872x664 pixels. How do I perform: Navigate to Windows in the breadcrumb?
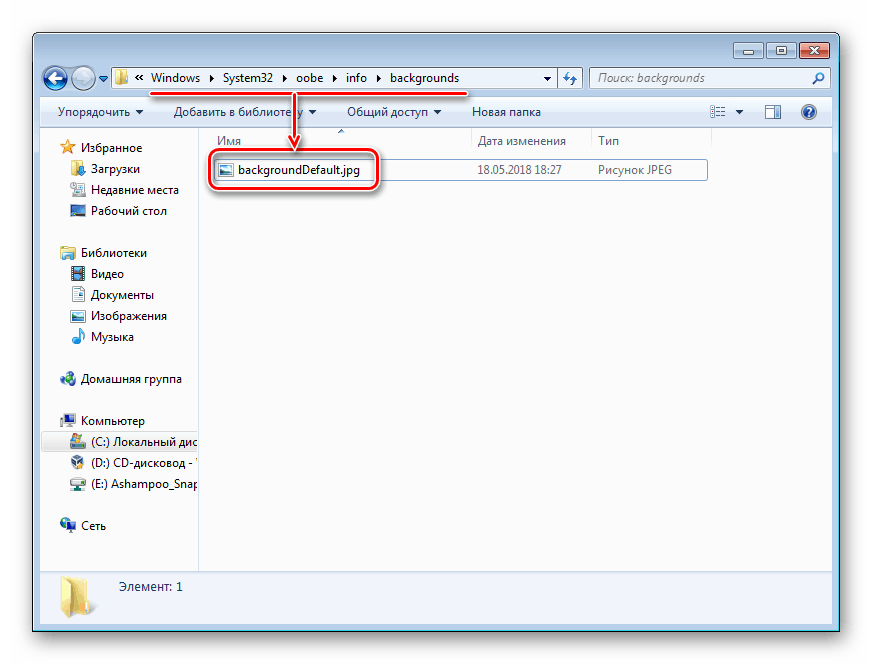coord(175,78)
